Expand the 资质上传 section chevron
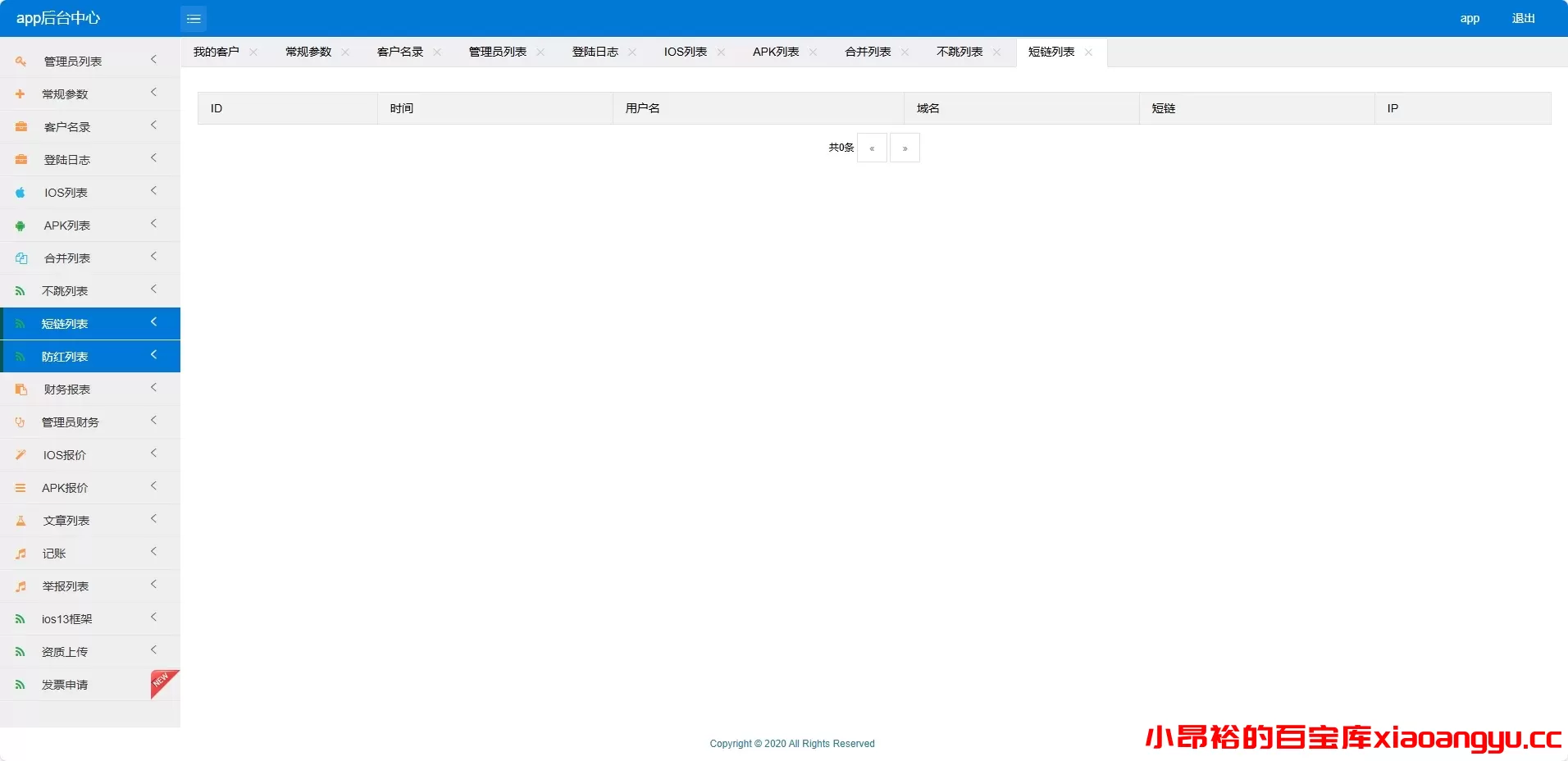The width and height of the screenshot is (1568, 761). click(x=153, y=650)
